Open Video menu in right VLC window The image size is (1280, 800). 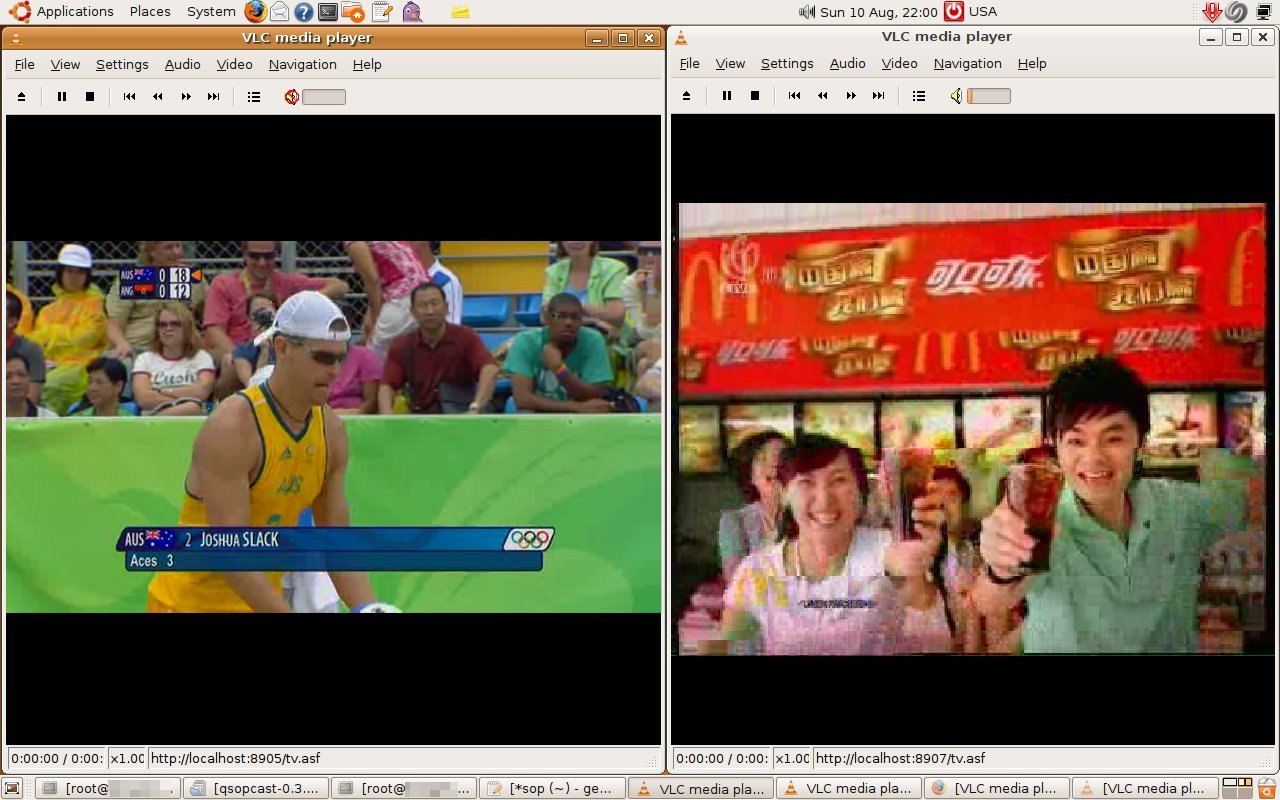900,63
